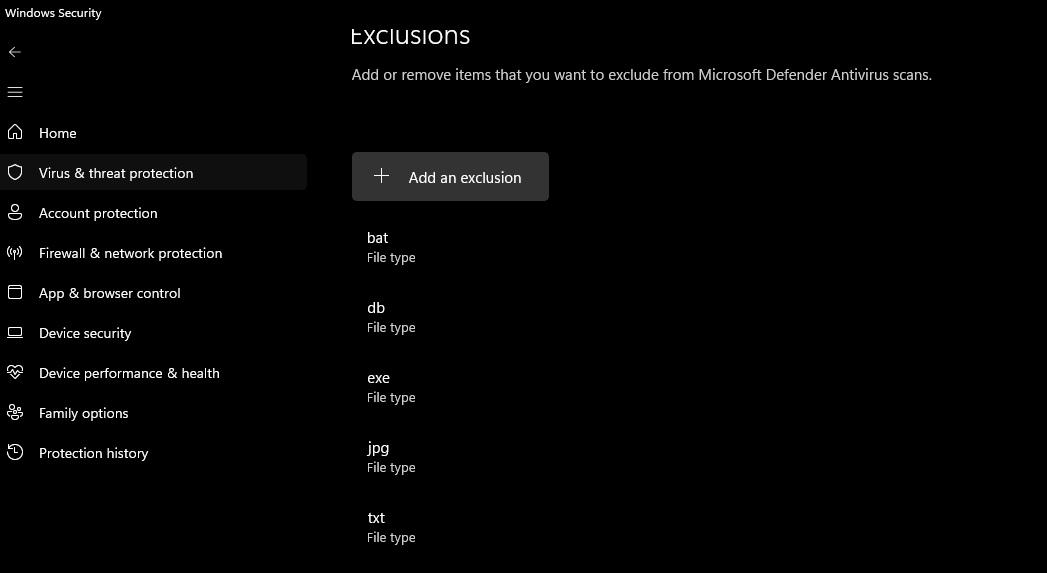
Task: Click the Home house icon
Action: click(15, 132)
